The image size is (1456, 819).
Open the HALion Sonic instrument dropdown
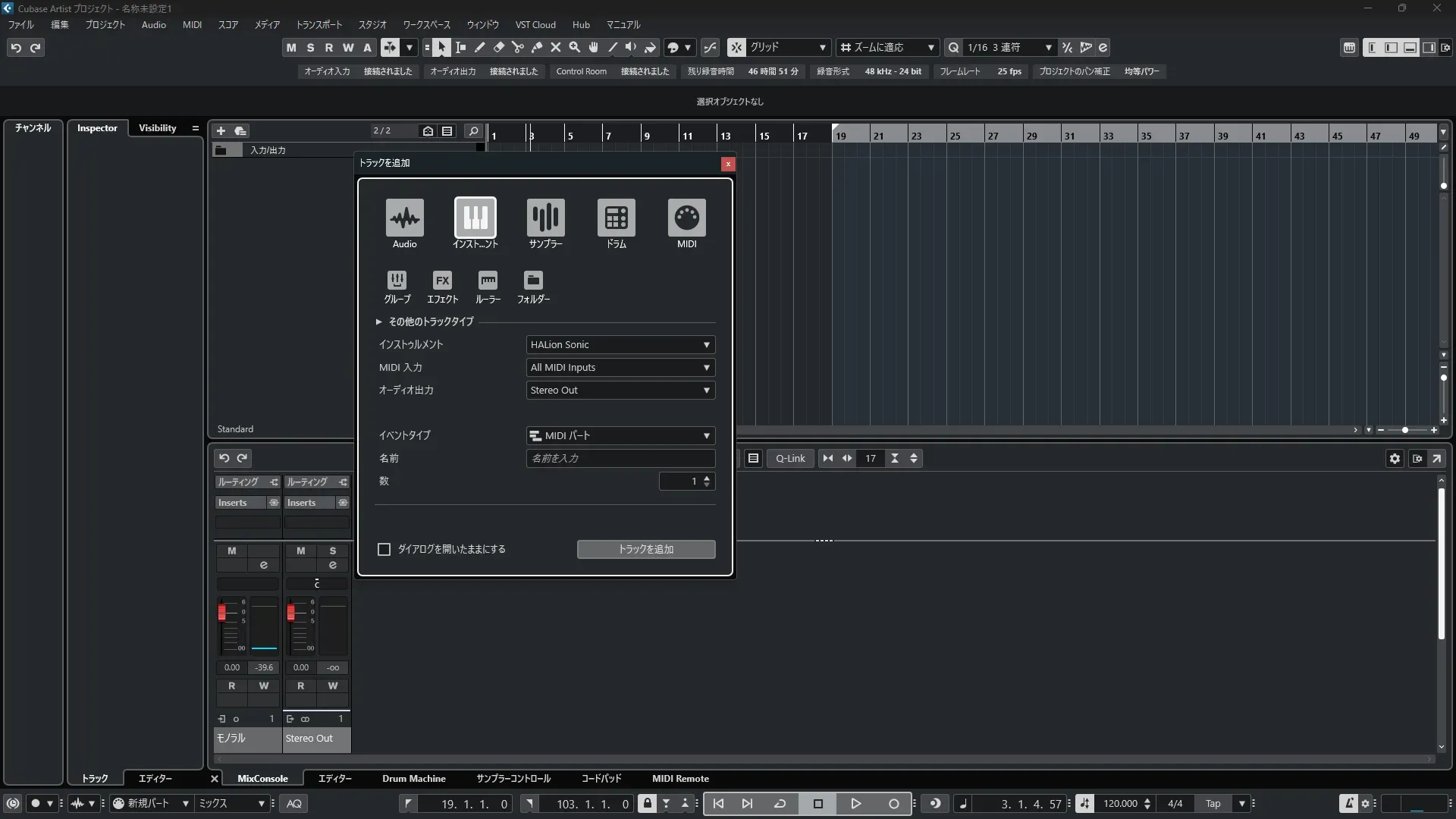pos(620,345)
